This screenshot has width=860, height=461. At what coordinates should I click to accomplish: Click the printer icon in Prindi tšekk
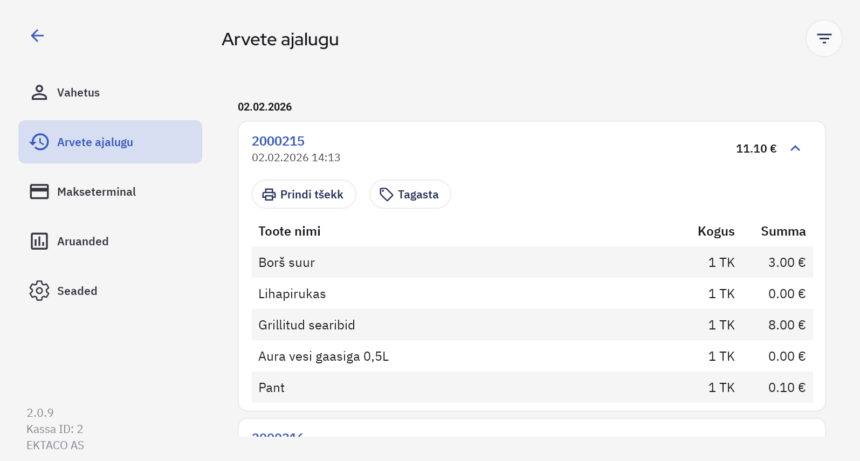(x=269, y=194)
